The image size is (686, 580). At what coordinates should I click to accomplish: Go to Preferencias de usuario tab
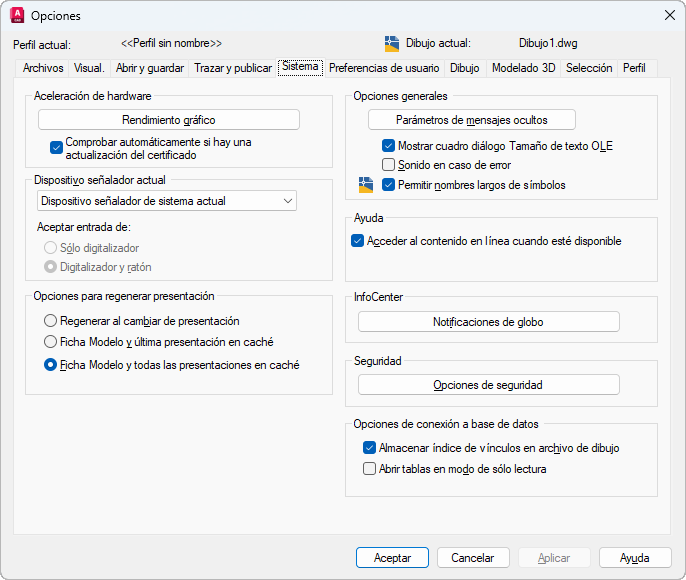tap(384, 68)
